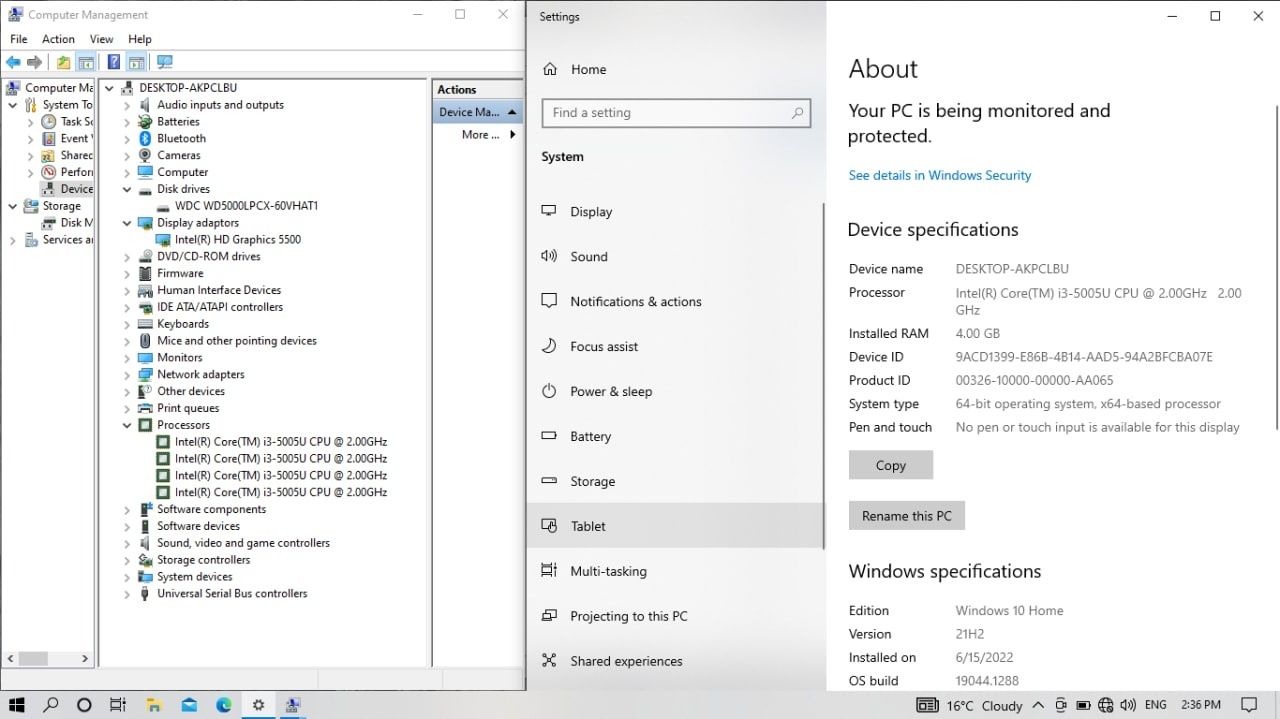Viewport: 1280px width, 719px height.
Task: Expand the Services and Applications tree node
Action: (x=13, y=240)
